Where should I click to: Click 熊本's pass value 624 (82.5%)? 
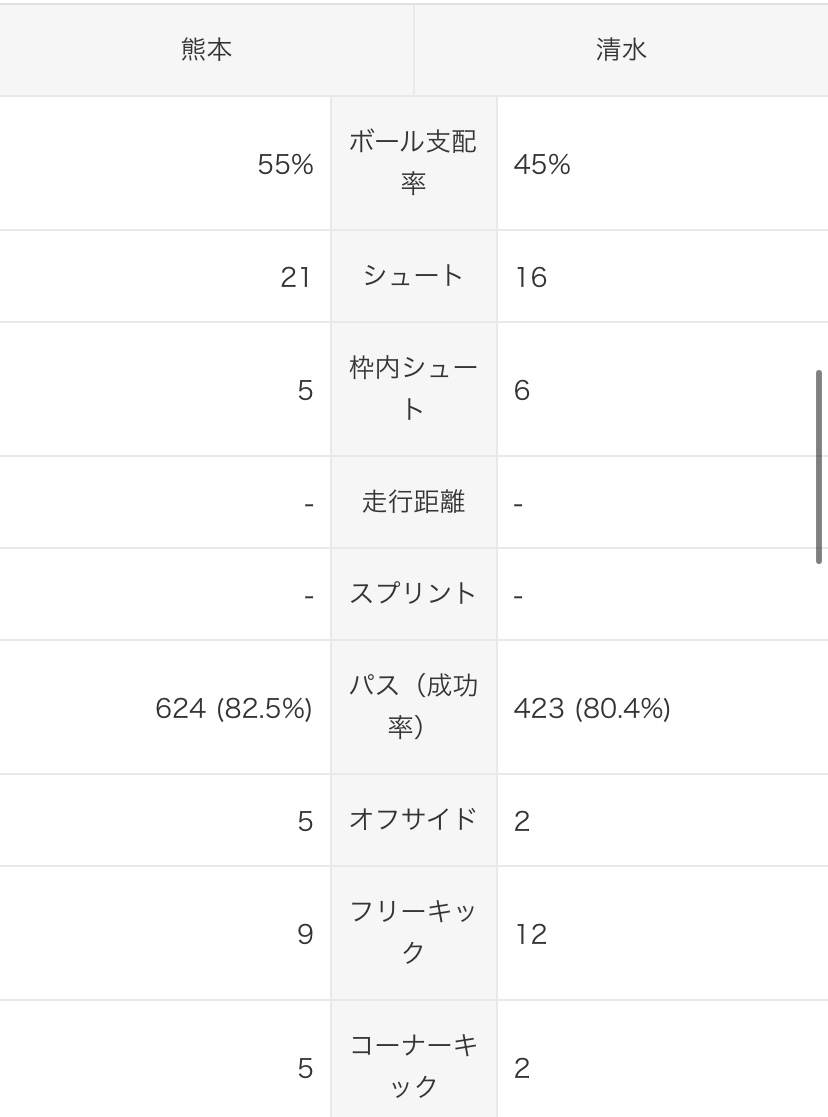click(x=234, y=709)
